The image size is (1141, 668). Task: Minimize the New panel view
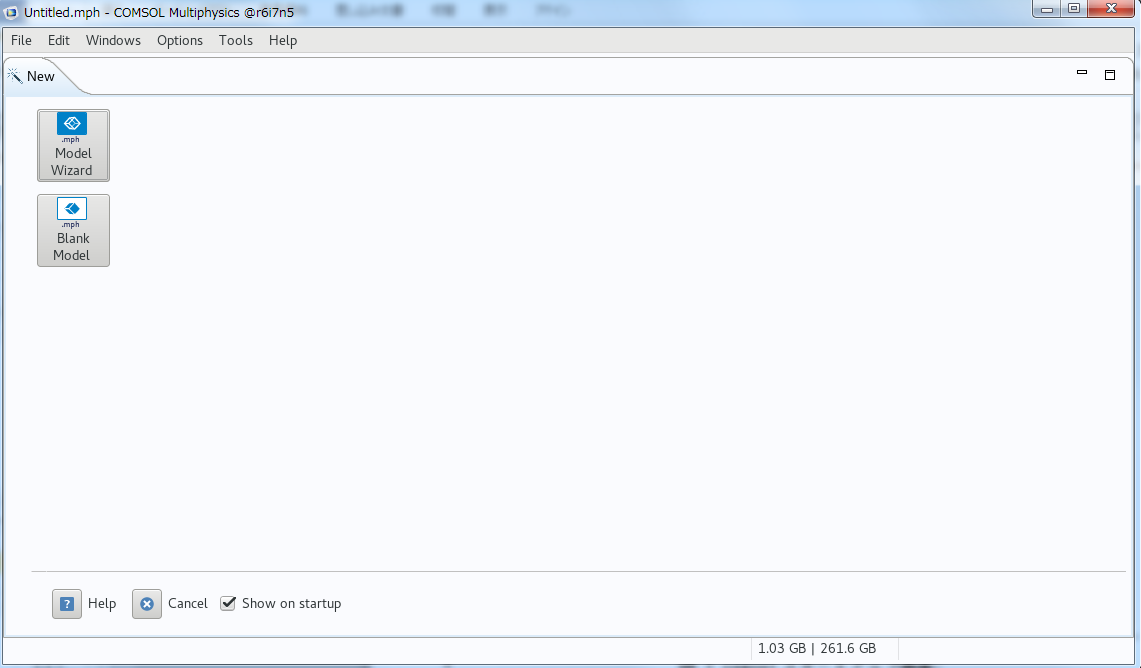pyautogui.click(x=1082, y=73)
